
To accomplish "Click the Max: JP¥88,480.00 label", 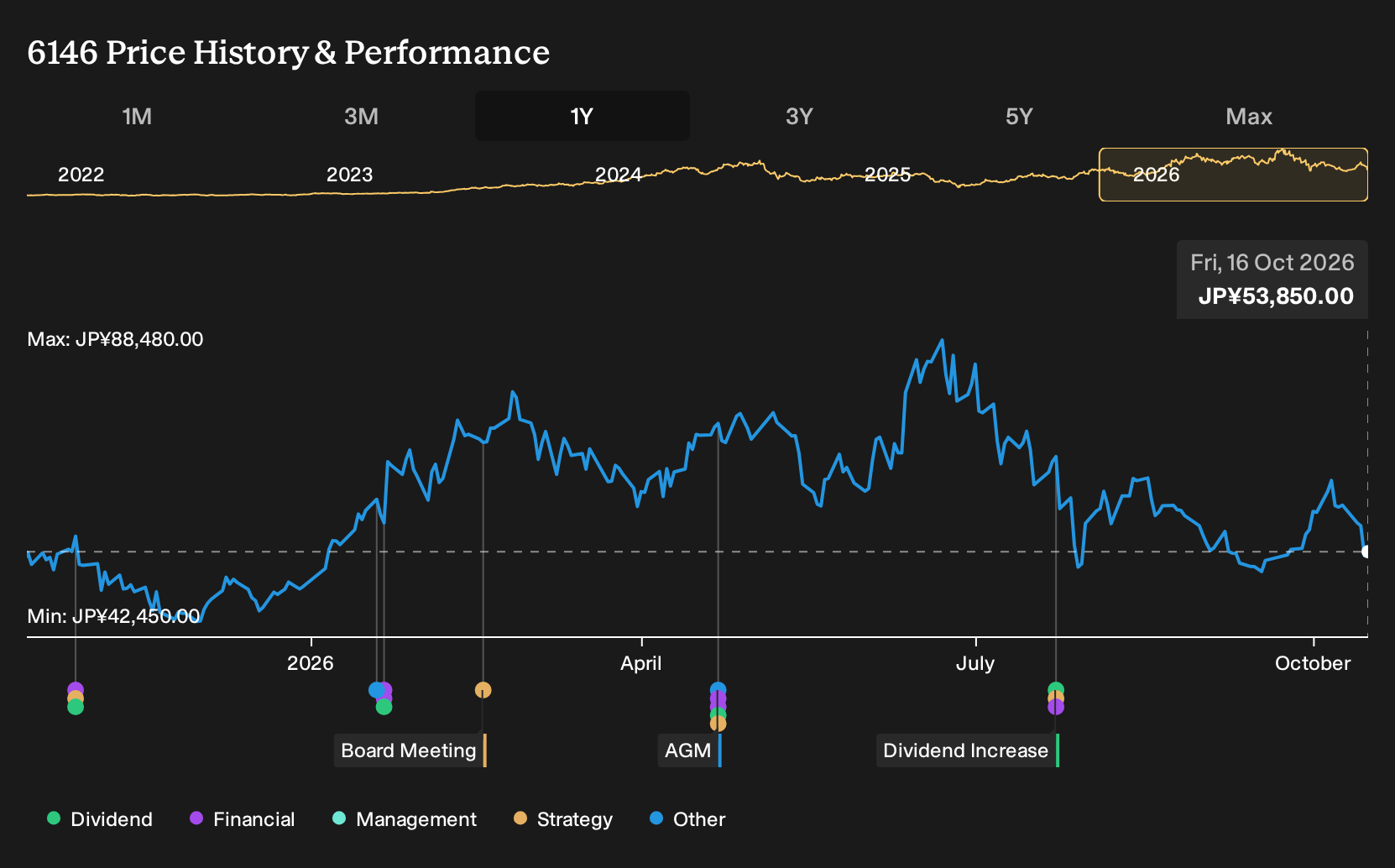I will coord(115,339).
